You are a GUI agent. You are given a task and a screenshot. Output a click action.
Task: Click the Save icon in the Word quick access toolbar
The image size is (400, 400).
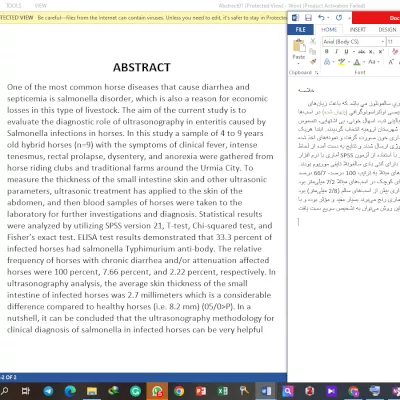click(x=308, y=18)
